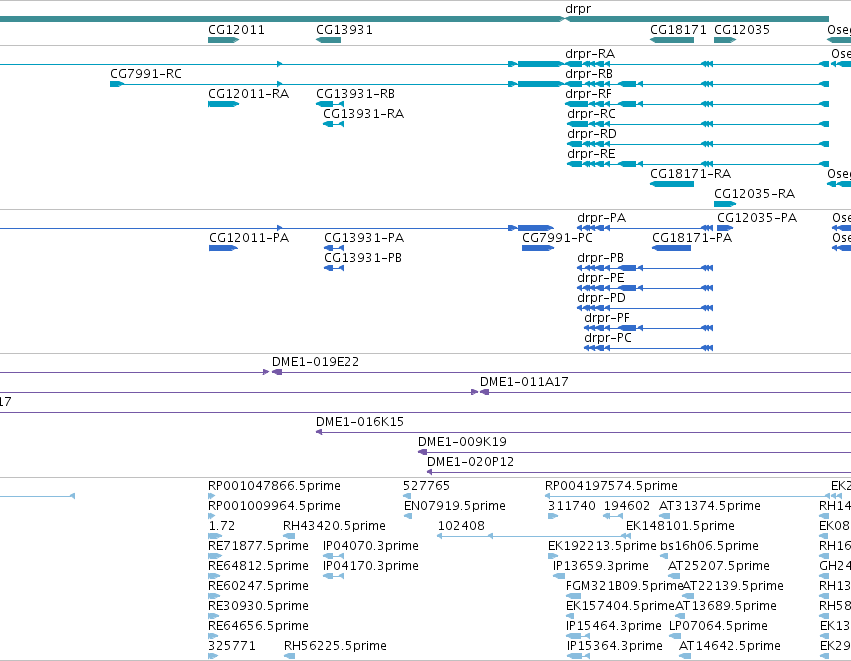Select the CG12011 gene label
This screenshot has width=851, height=661.
click(236, 30)
